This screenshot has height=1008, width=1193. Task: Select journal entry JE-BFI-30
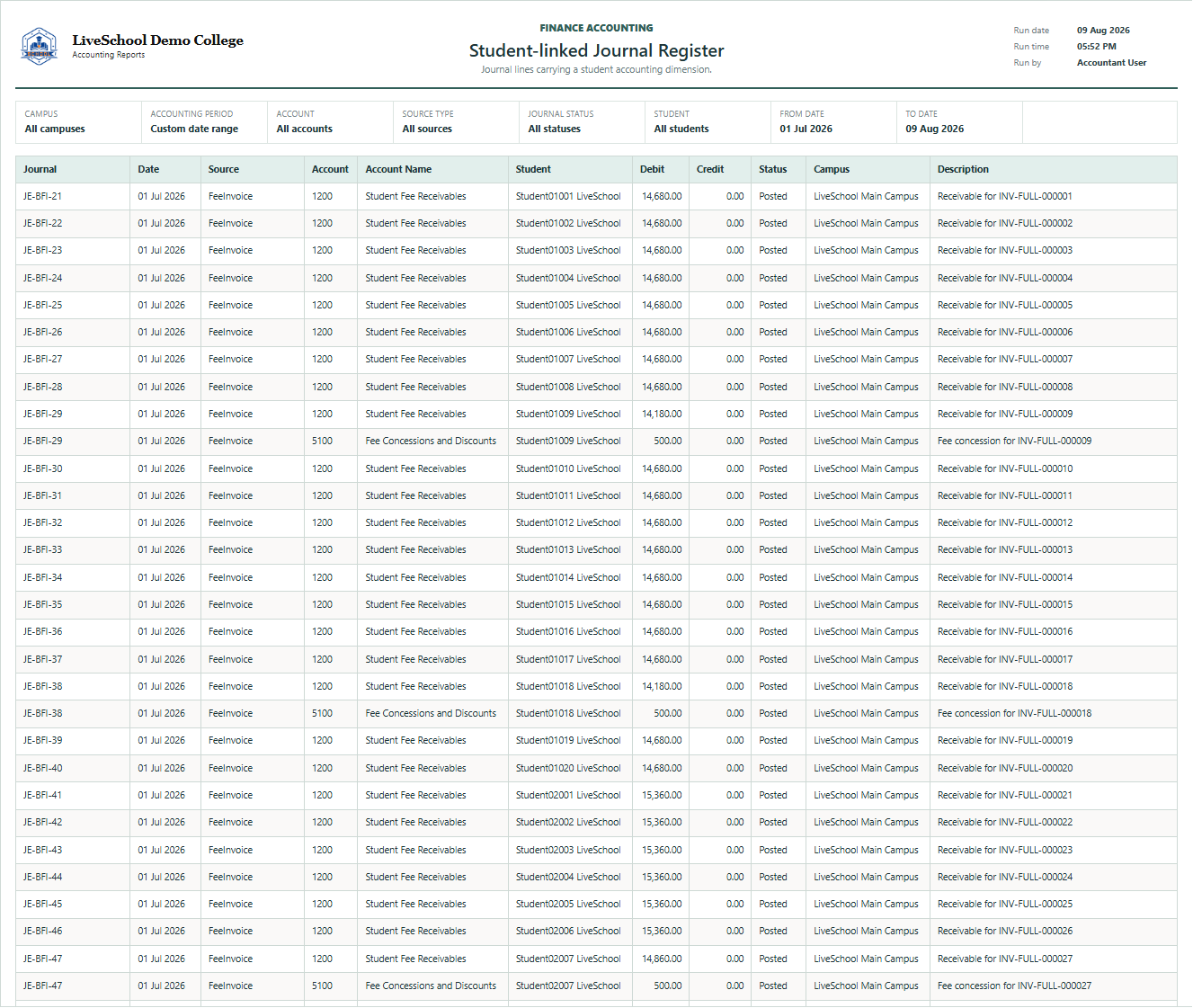click(43, 468)
